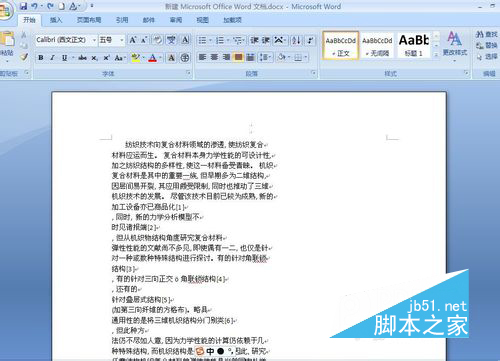Apply the 无间隔 style
The height and width of the screenshot is (361, 500).
point(377,46)
